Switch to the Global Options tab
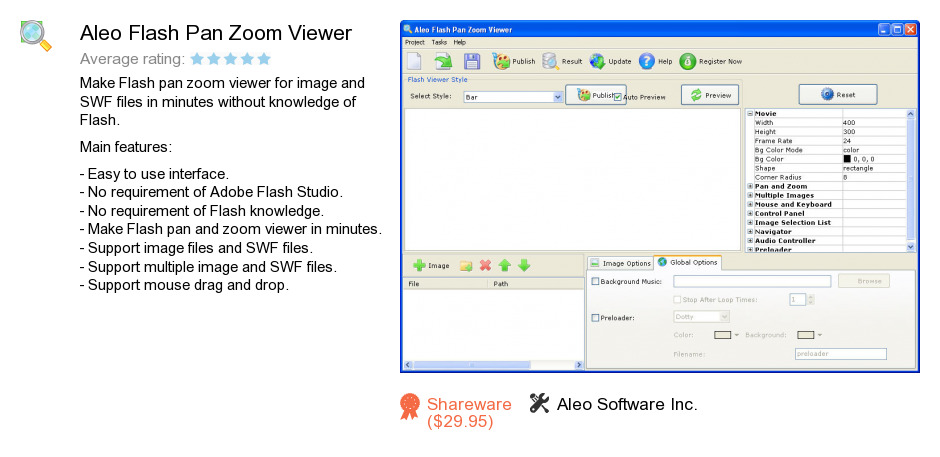The width and height of the screenshot is (940, 457). (688, 262)
